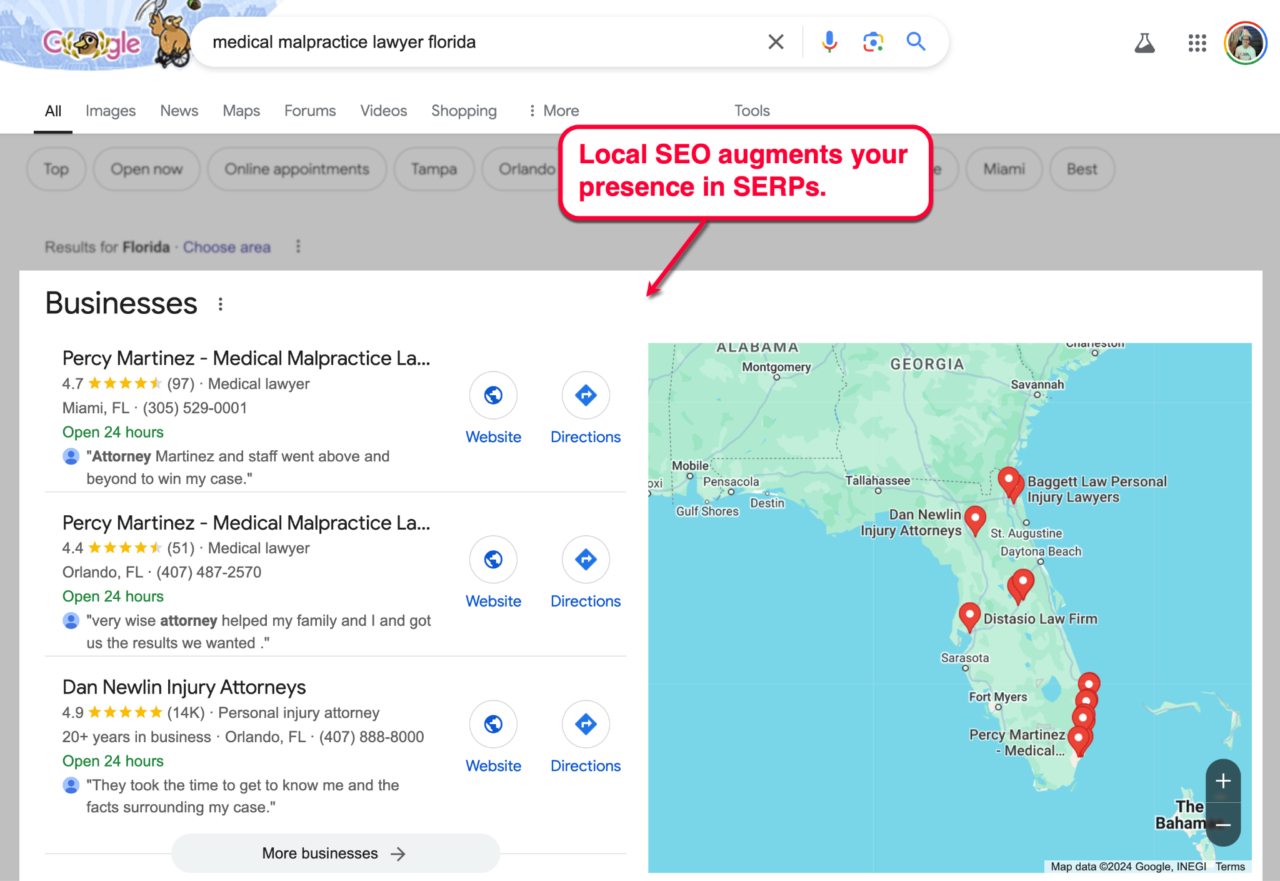Zoom the map in with the plus control

click(x=1223, y=781)
